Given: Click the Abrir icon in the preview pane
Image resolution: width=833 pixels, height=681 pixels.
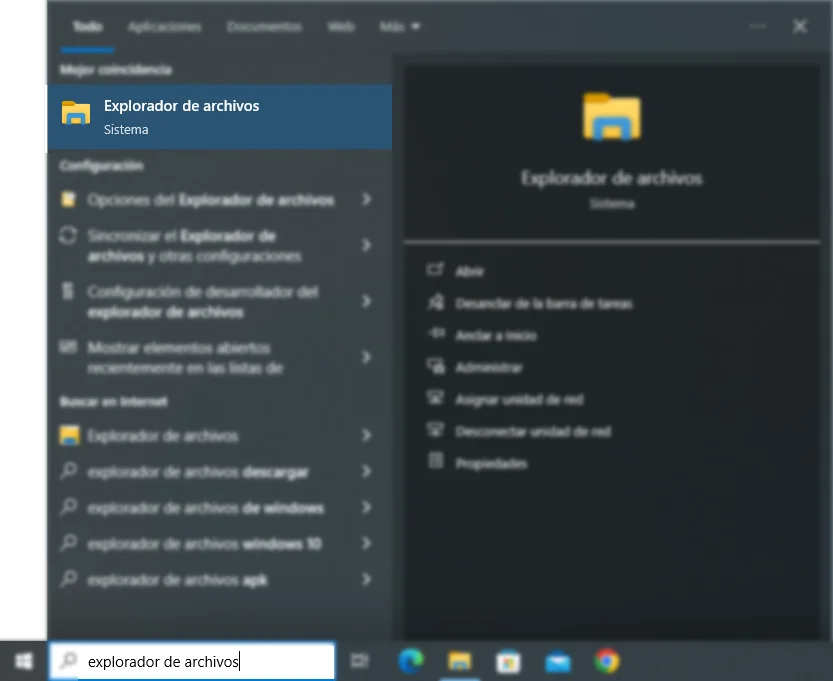Looking at the screenshot, I should coord(436,270).
